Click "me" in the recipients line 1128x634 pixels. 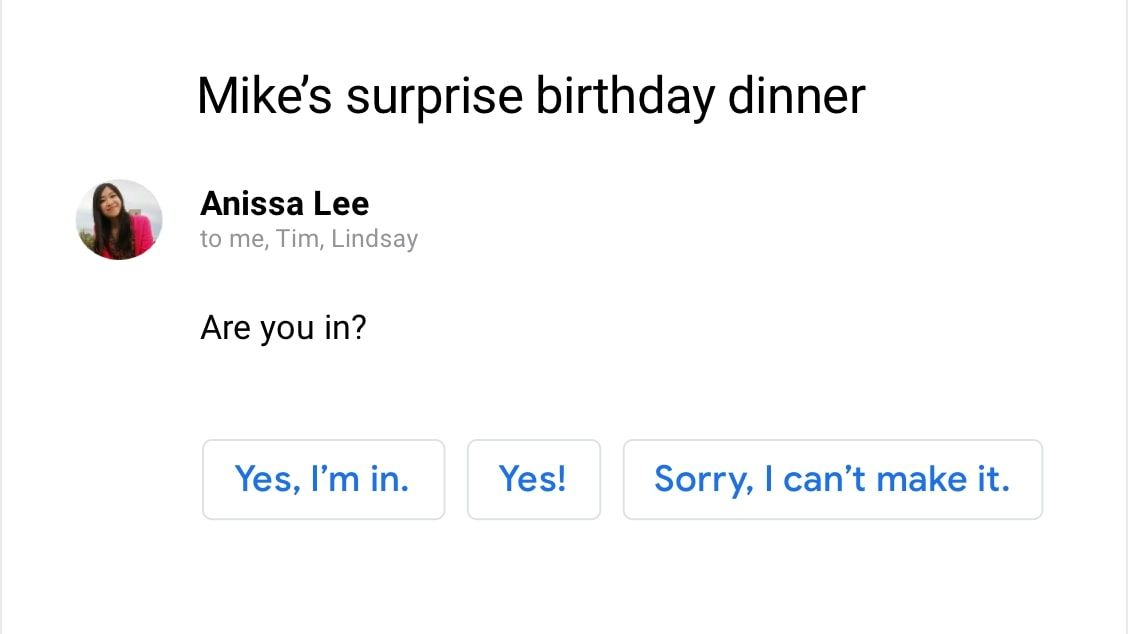(245, 240)
